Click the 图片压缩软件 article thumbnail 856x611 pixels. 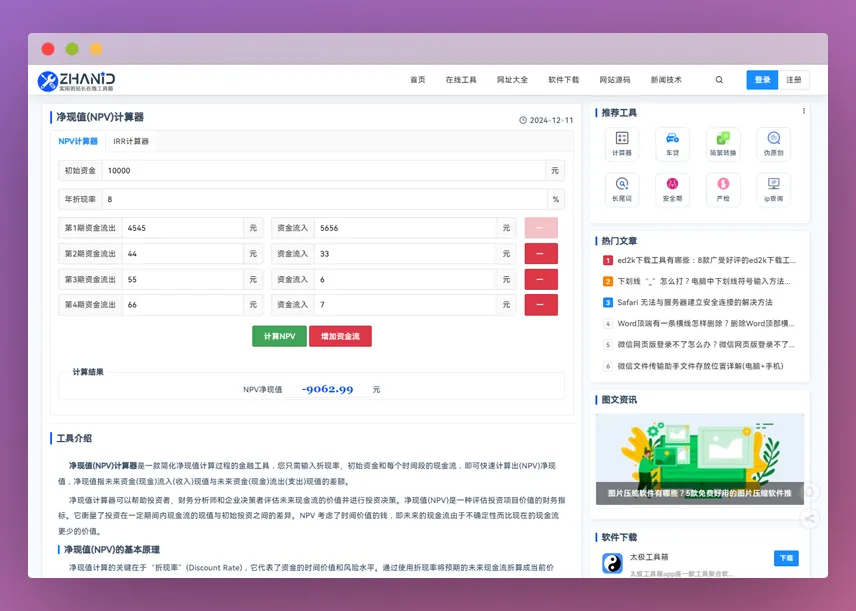pos(699,459)
